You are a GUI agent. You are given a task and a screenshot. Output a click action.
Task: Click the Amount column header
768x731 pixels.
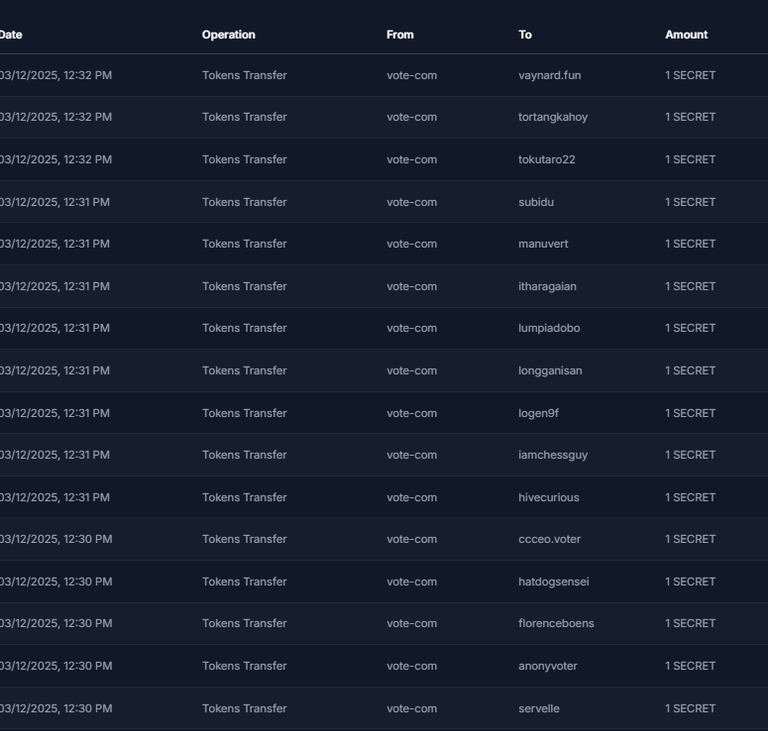coord(686,35)
